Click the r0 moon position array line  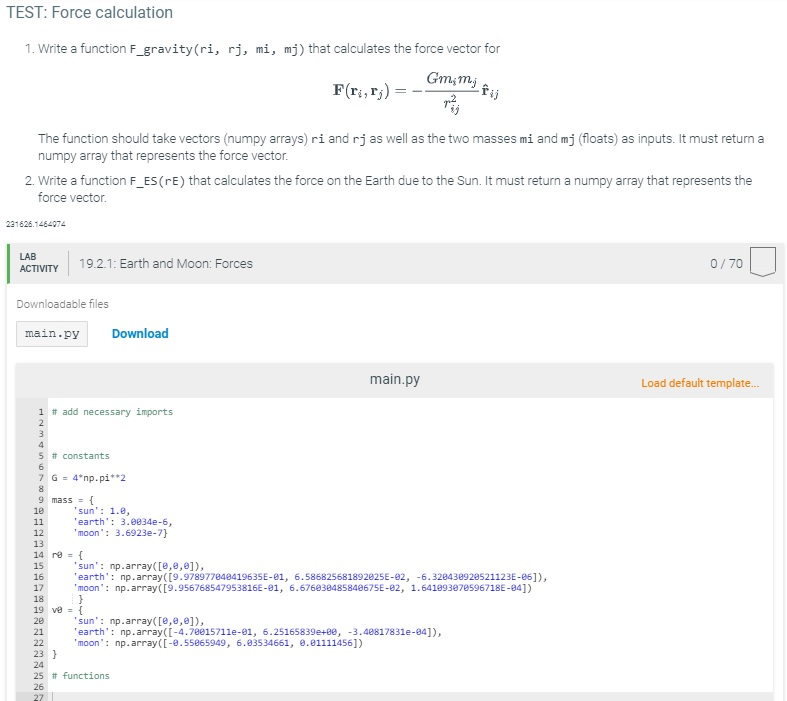click(x=302, y=589)
